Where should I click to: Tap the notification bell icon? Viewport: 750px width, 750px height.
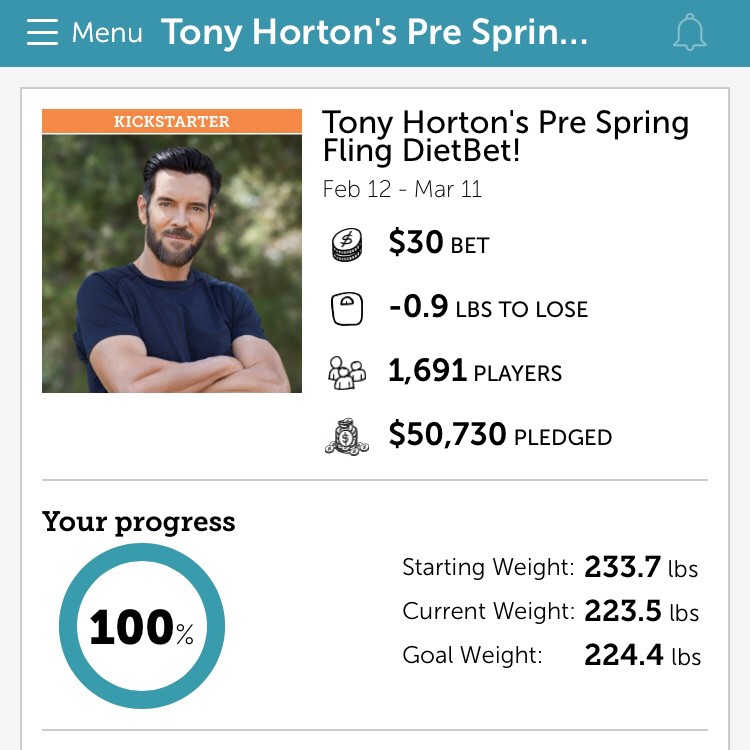(x=690, y=33)
